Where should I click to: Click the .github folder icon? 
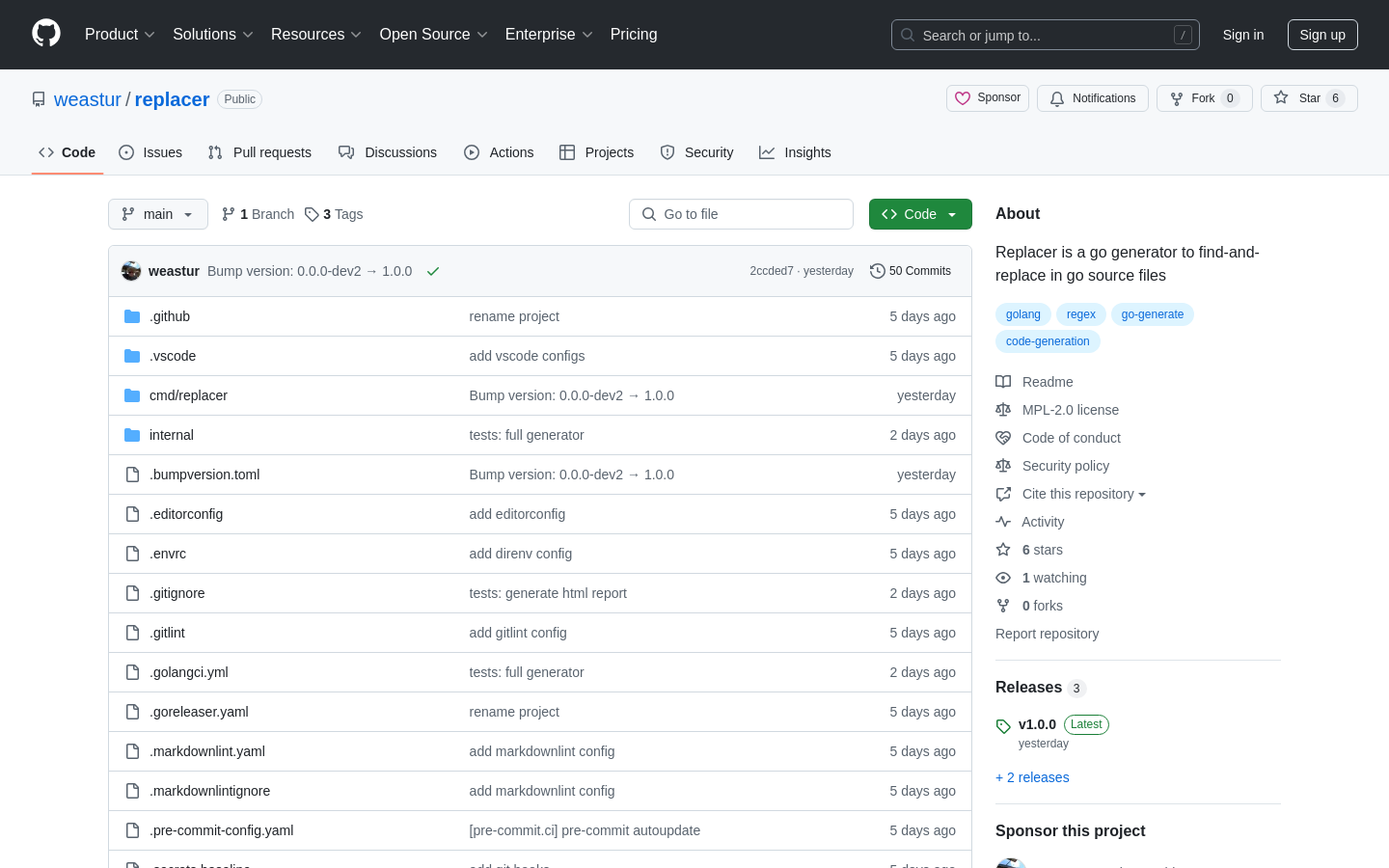(x=132, y=316)
